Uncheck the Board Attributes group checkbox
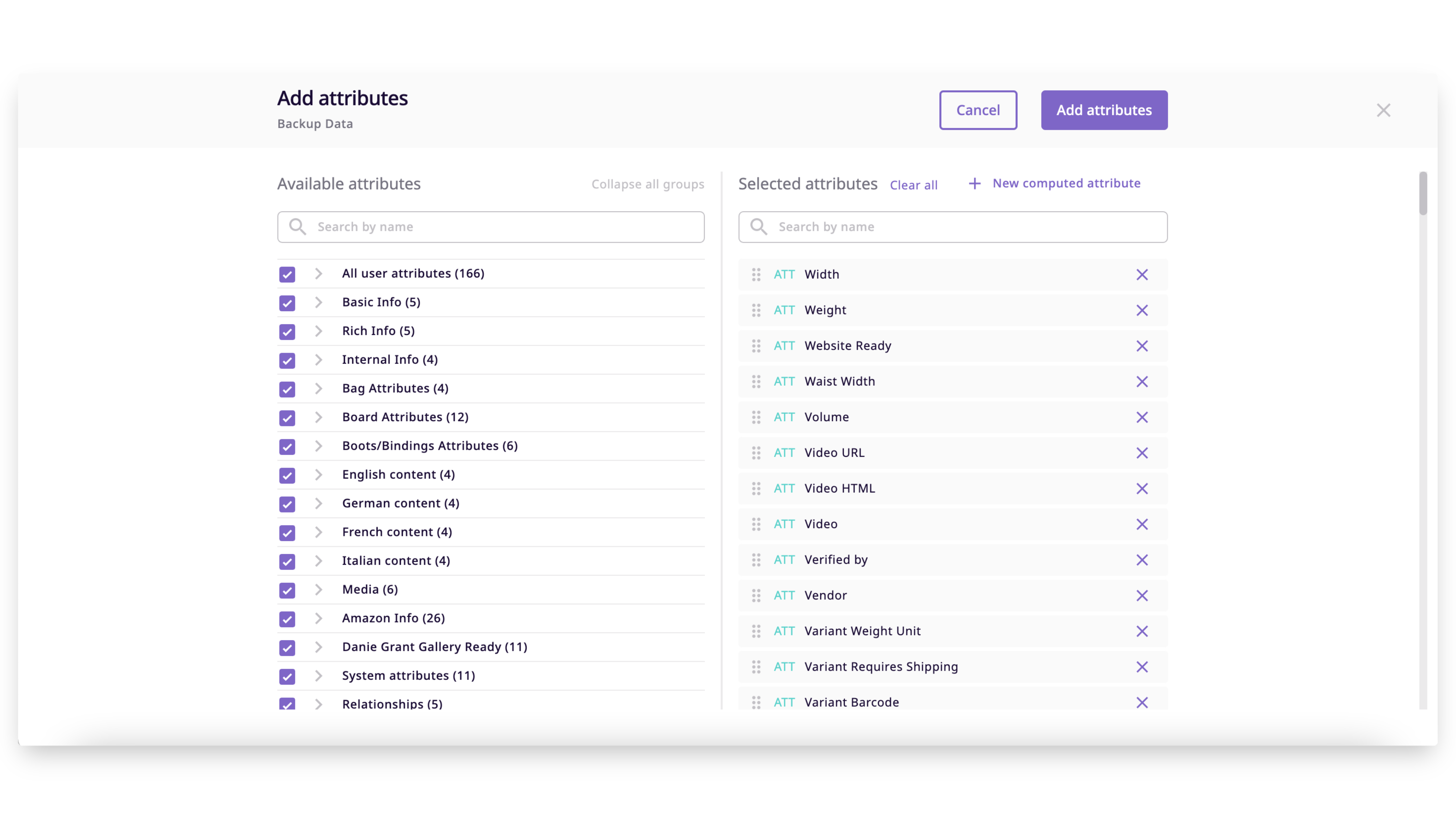Image resolution: width=1456 pixels, height=819 pixels. pos(287,418)
